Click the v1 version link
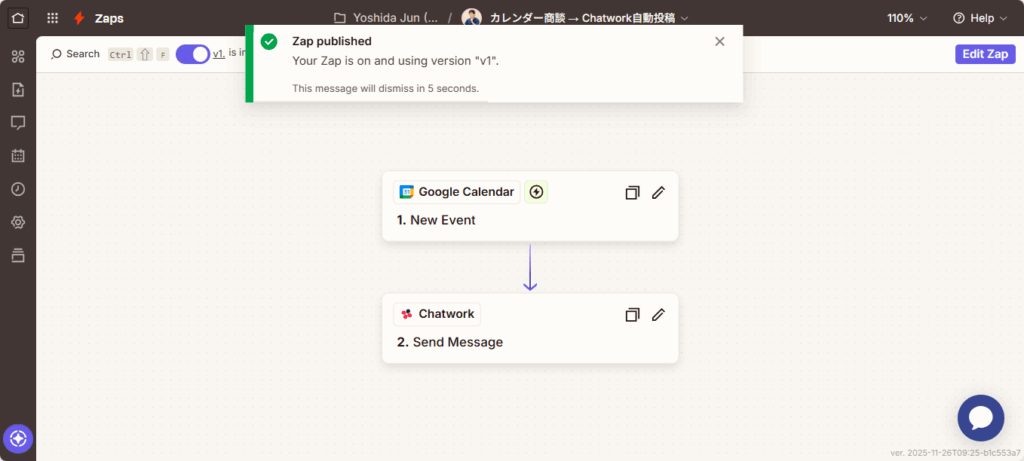The image size is (1024, 461). pos(218,54)
